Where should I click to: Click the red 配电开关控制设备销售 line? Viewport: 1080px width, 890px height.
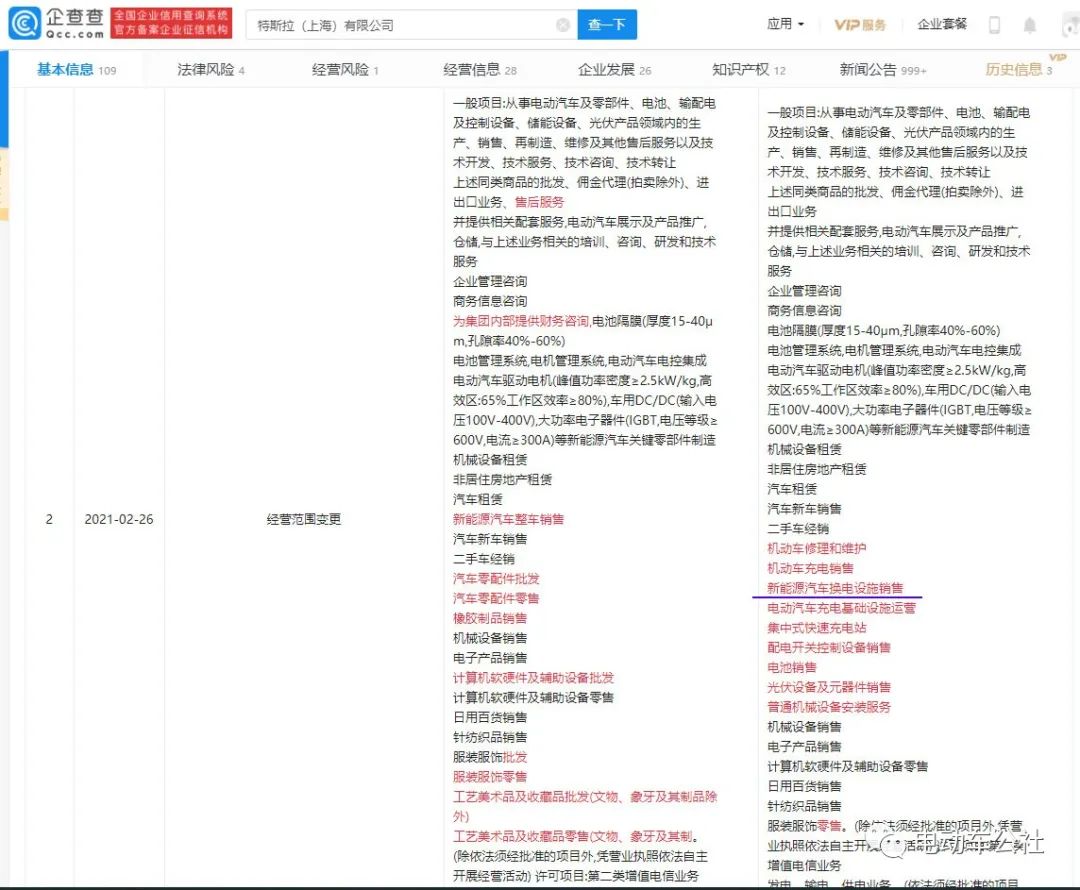829,648
